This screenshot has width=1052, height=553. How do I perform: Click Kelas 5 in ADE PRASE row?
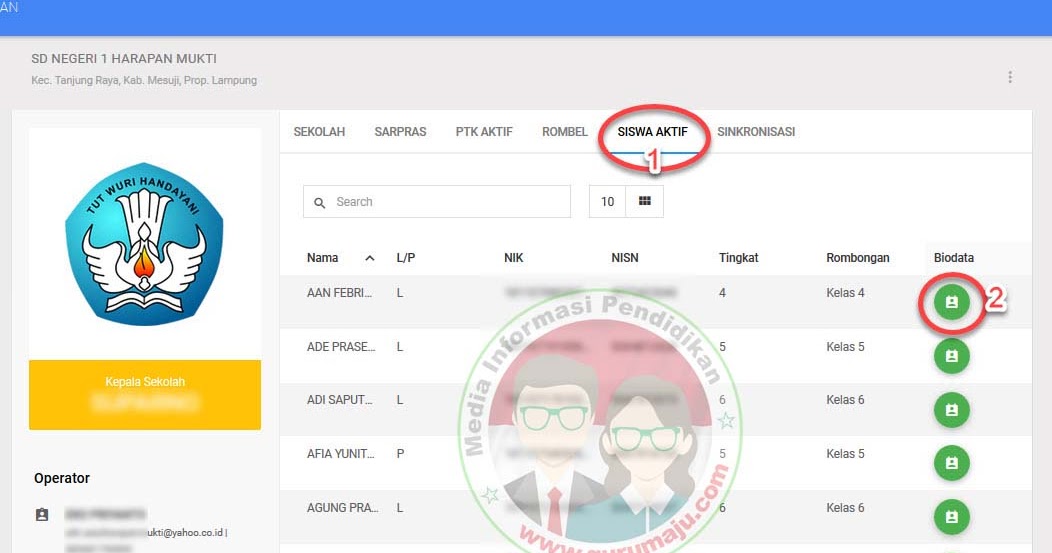845,346
